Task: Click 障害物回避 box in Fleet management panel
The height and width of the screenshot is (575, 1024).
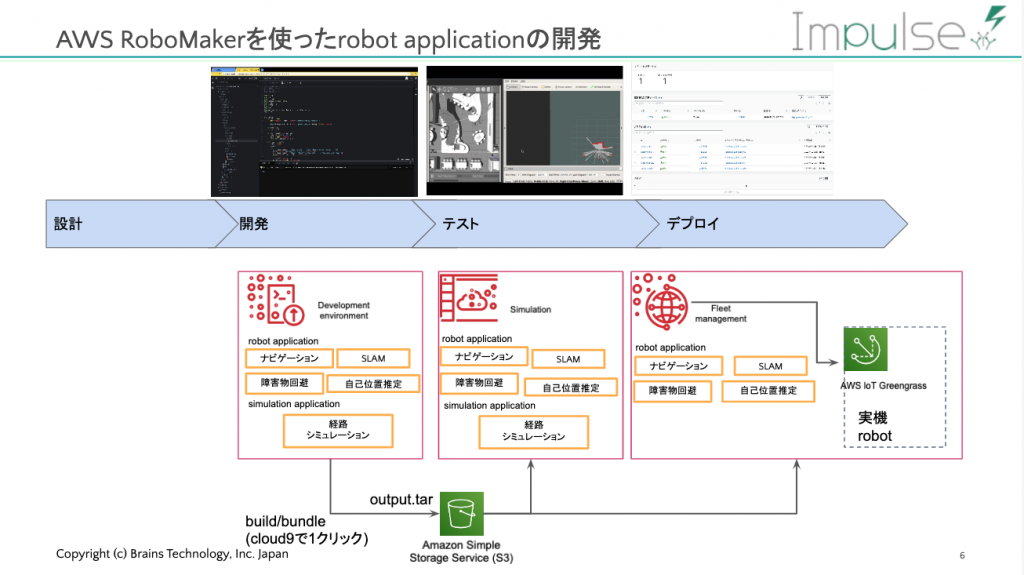Action: [x=673, y=391]
